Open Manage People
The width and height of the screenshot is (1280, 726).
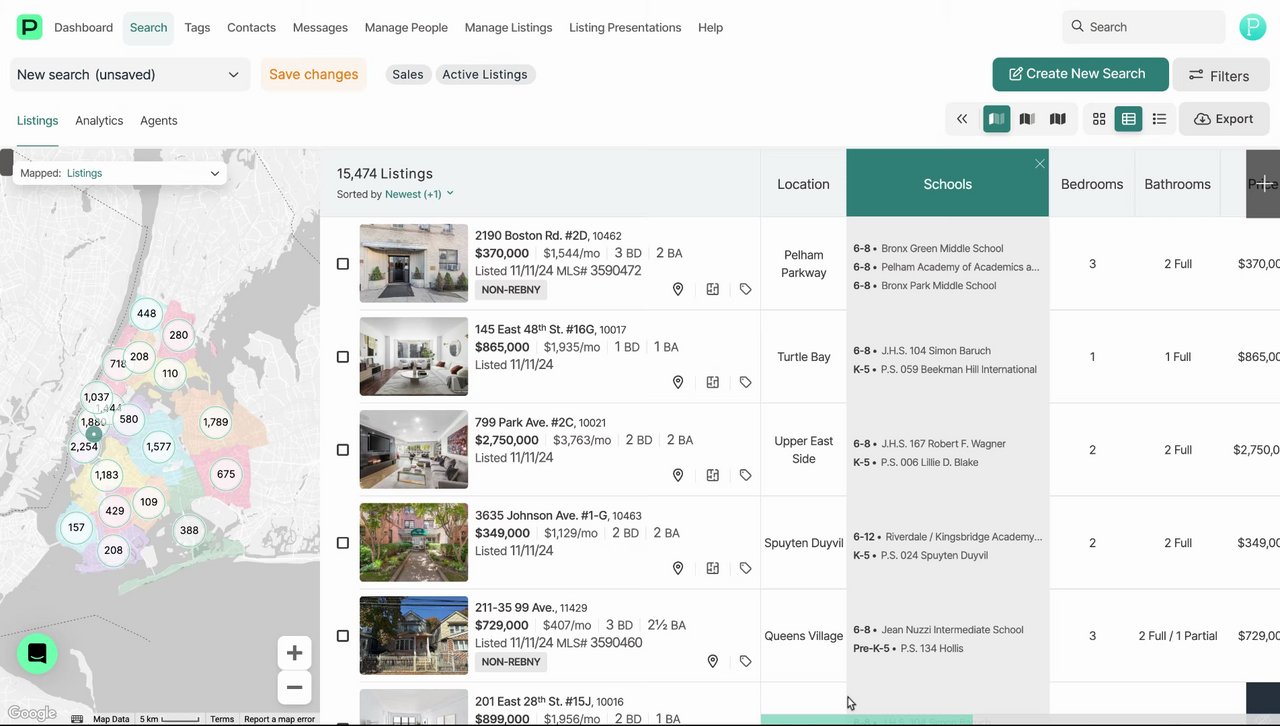pyautogui.click(x=406, y=27)
